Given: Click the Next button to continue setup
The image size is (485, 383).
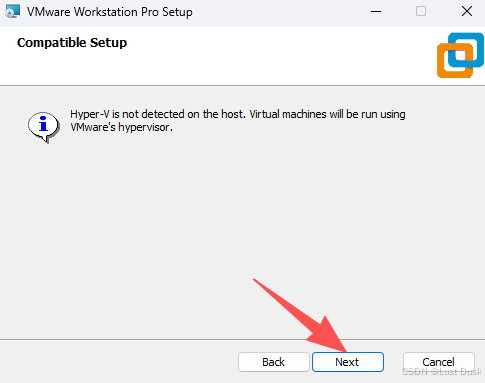Looking at the screenshot, I should tap(348, 362).
